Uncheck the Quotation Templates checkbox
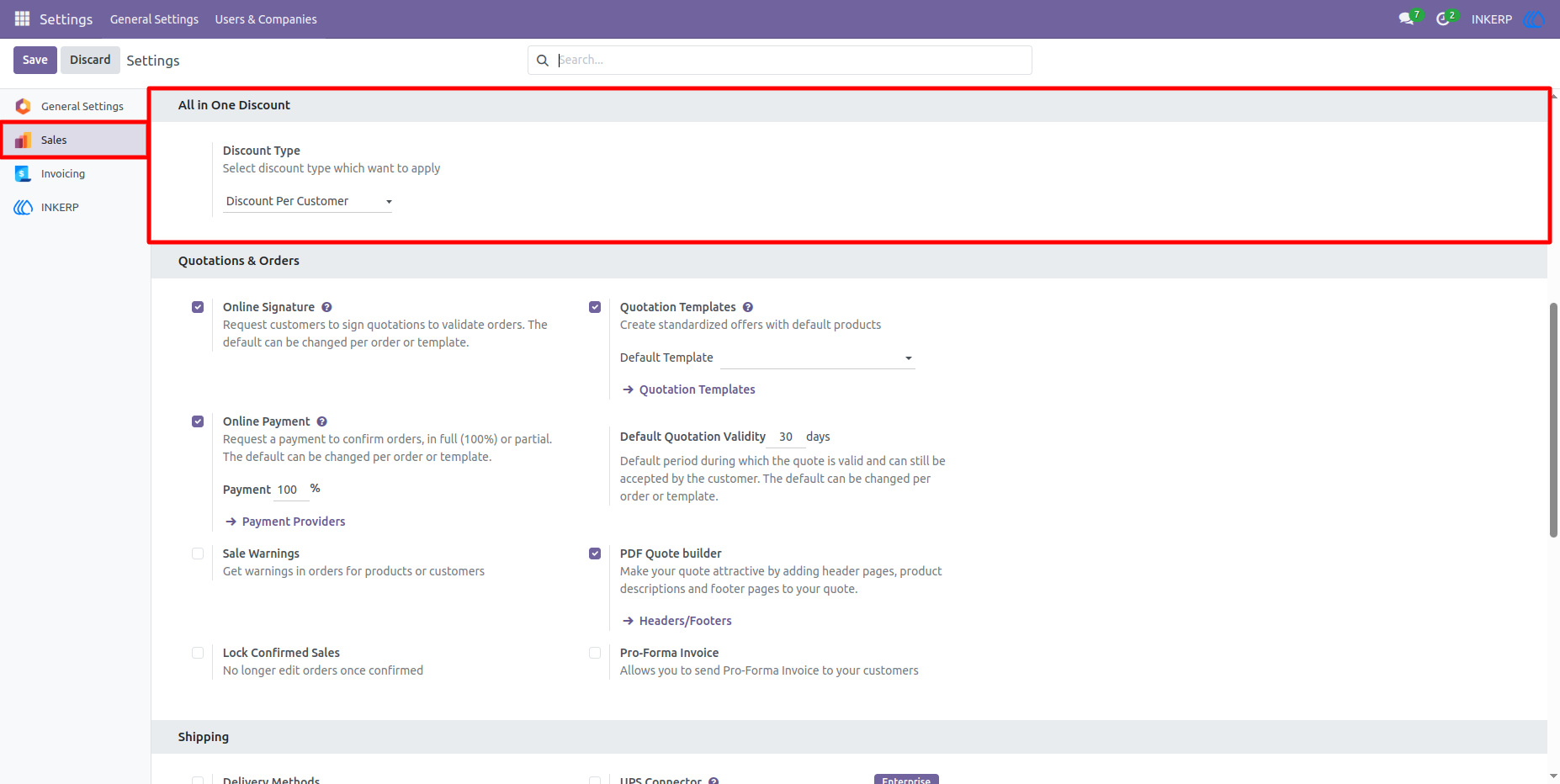Image resolution: width=1560 pixels, height=784 pixels. coord(595,307)
